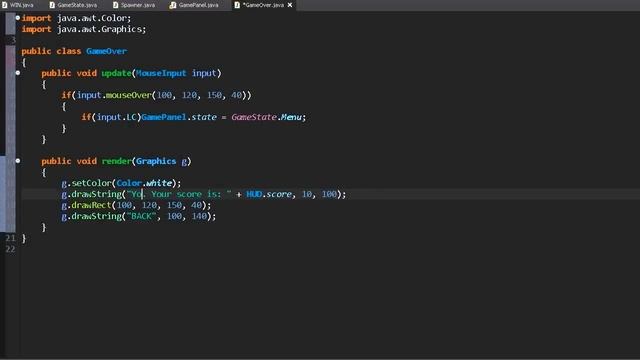Image resolution: width=640 pixels, height=360 pixels.
Task: Collapse the import statements fold marker
Action: (x=18, y=18)
